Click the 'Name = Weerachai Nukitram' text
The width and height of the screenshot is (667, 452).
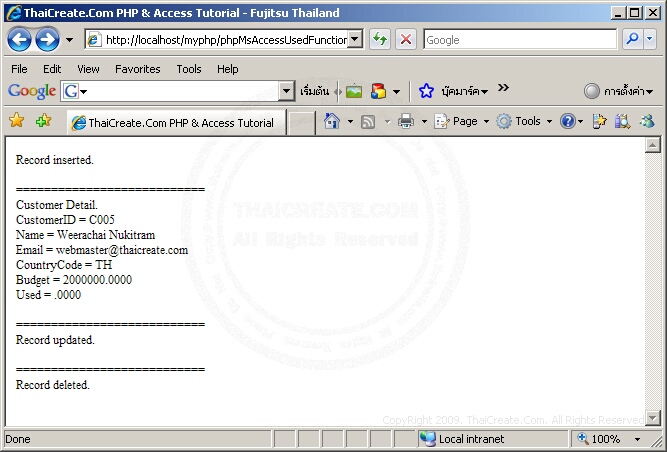tap(86, 235)
